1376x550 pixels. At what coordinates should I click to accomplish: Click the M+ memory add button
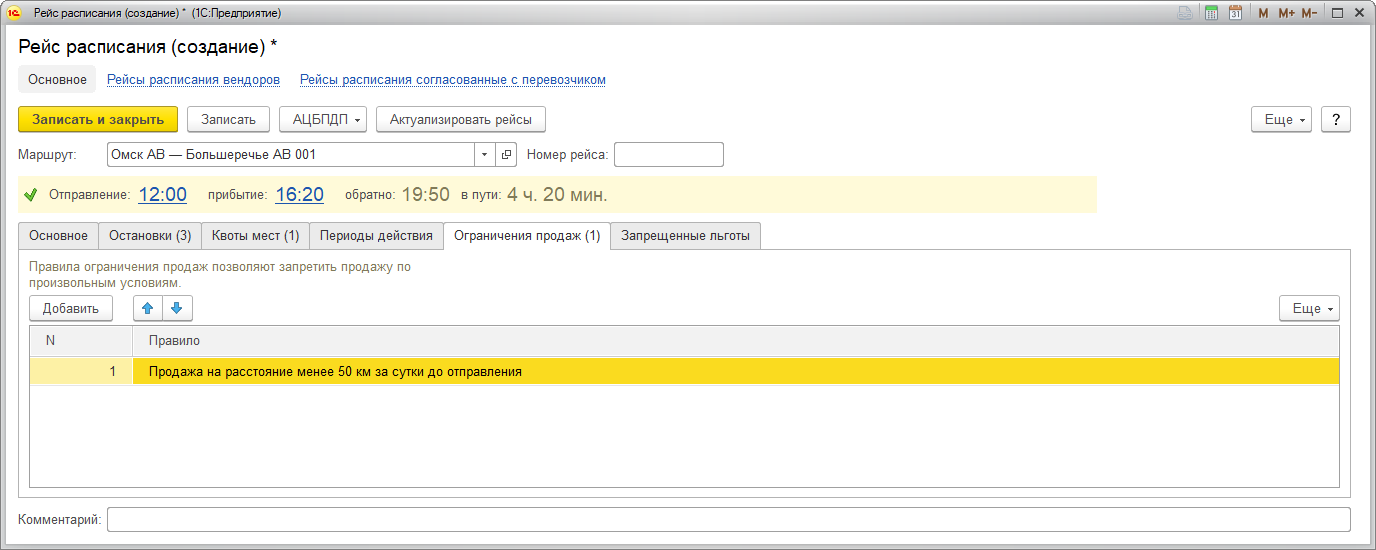(x=1286, y=13)
